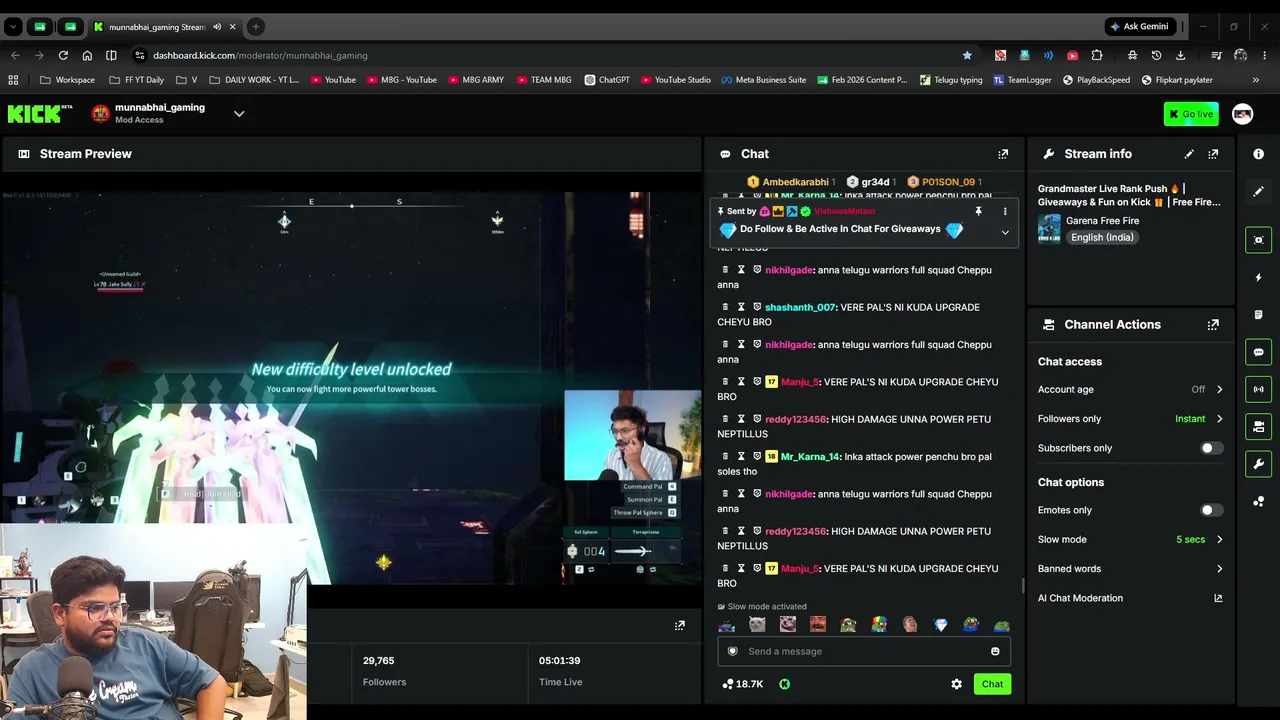Click the Garena Free Fire category thumbnail
This screenshot has width=1280, height=720.
click(1049, 228)
